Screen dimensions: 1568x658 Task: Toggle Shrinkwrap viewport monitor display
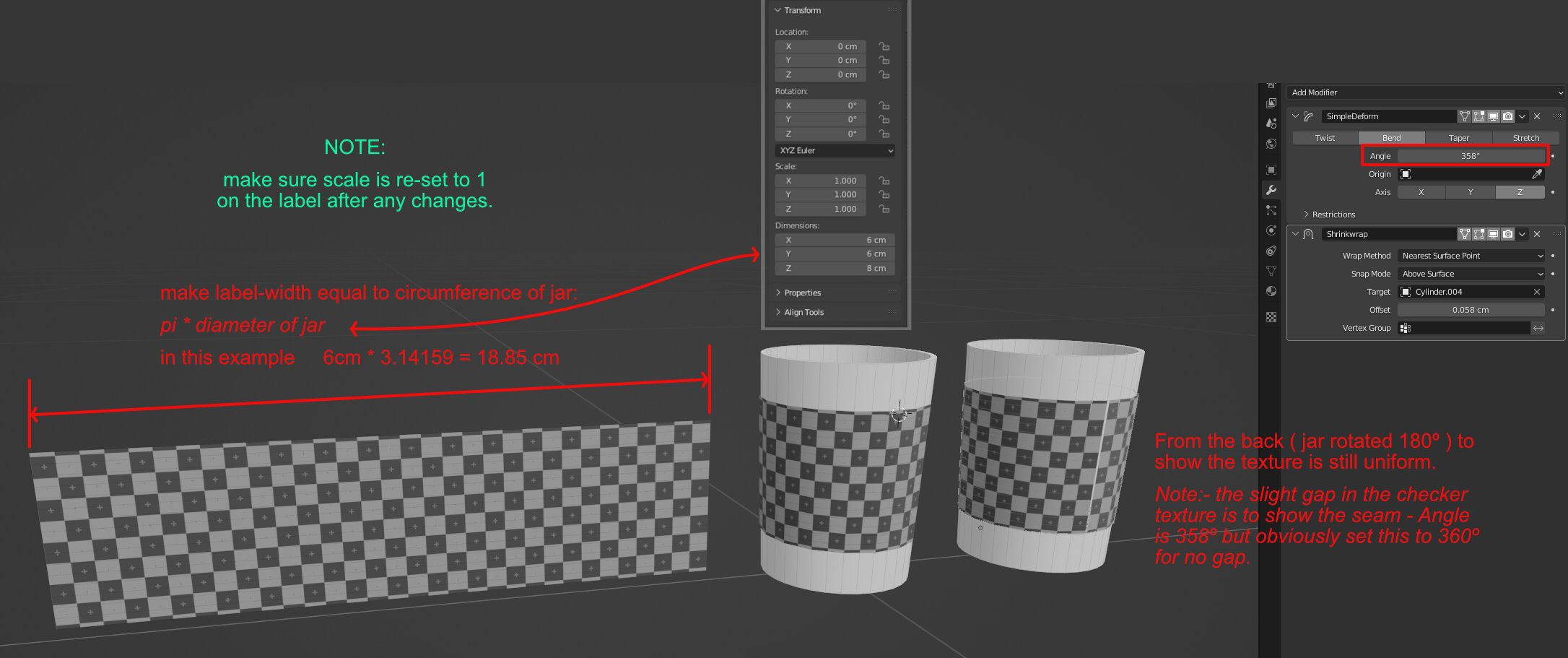1494,234
